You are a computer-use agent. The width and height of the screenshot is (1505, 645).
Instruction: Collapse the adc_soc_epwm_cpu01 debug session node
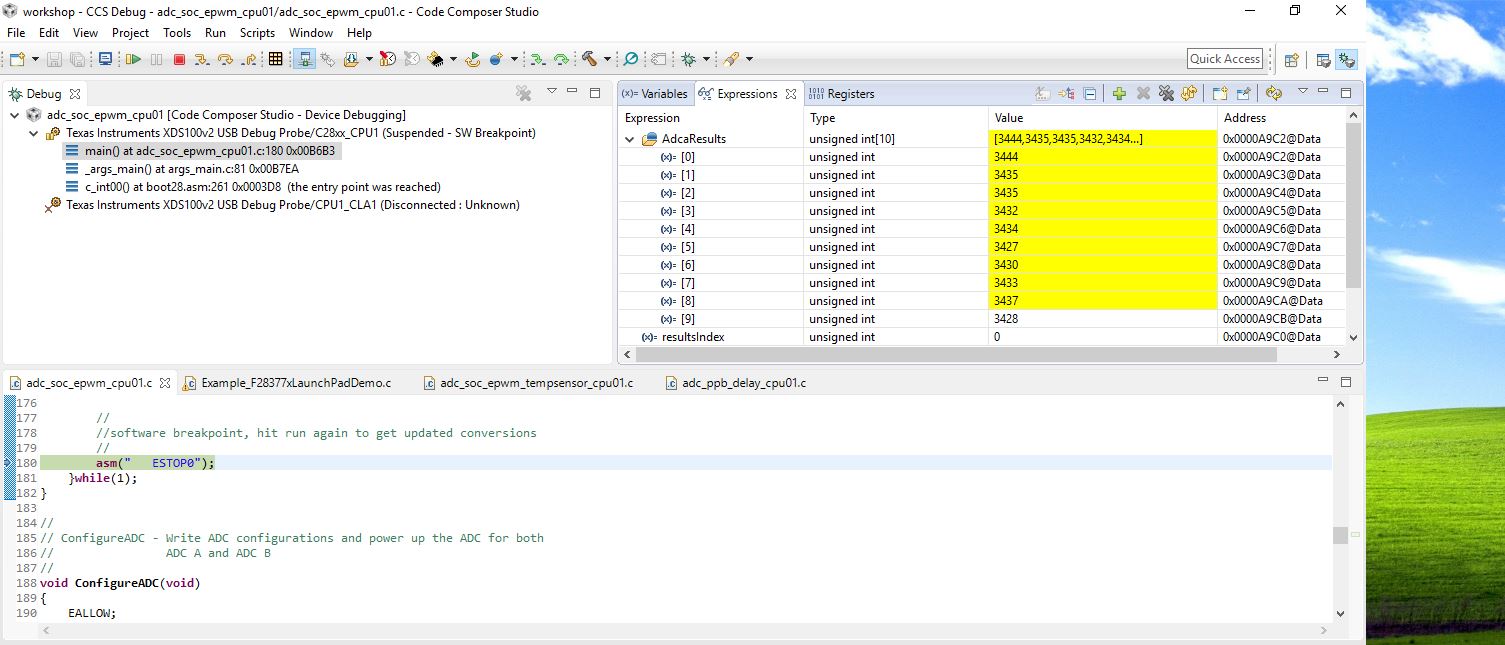click(x=15, y=115)
